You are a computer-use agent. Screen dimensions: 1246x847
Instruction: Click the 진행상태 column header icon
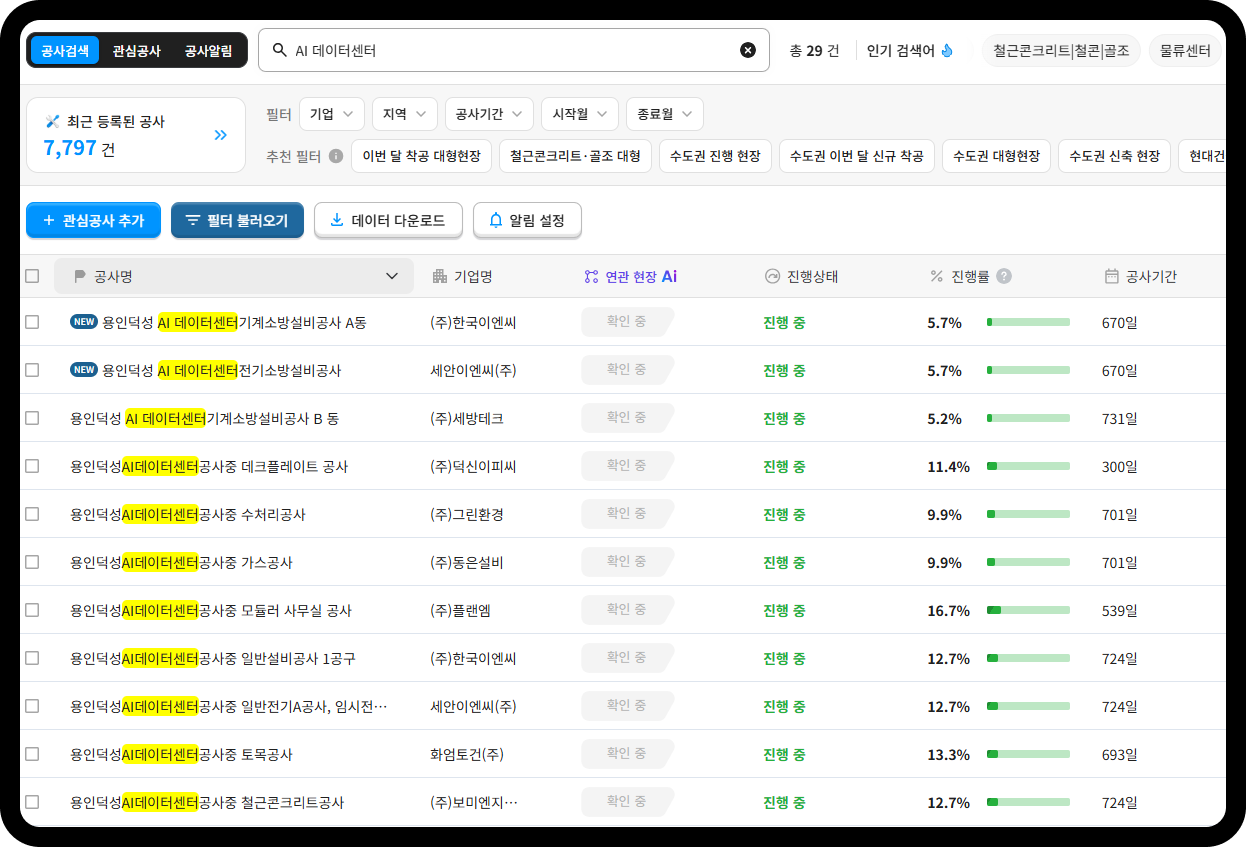tap(771, 276)
